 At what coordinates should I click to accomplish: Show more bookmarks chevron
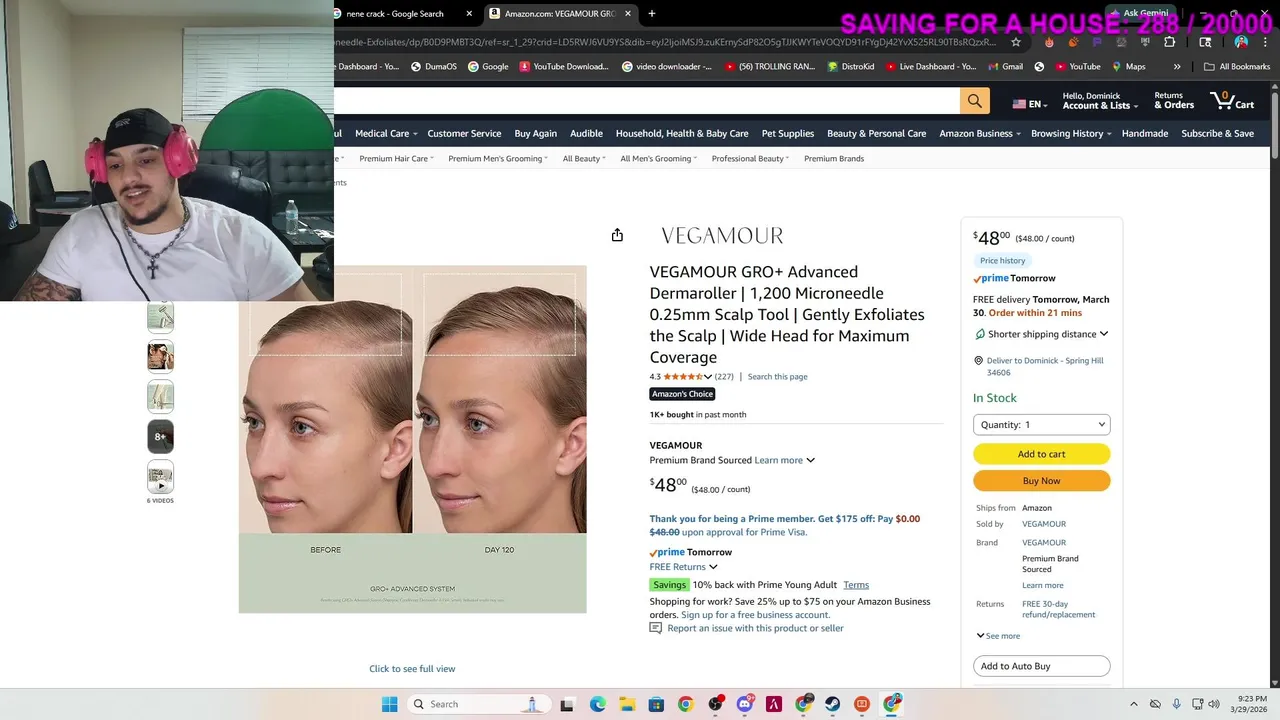1177,67
